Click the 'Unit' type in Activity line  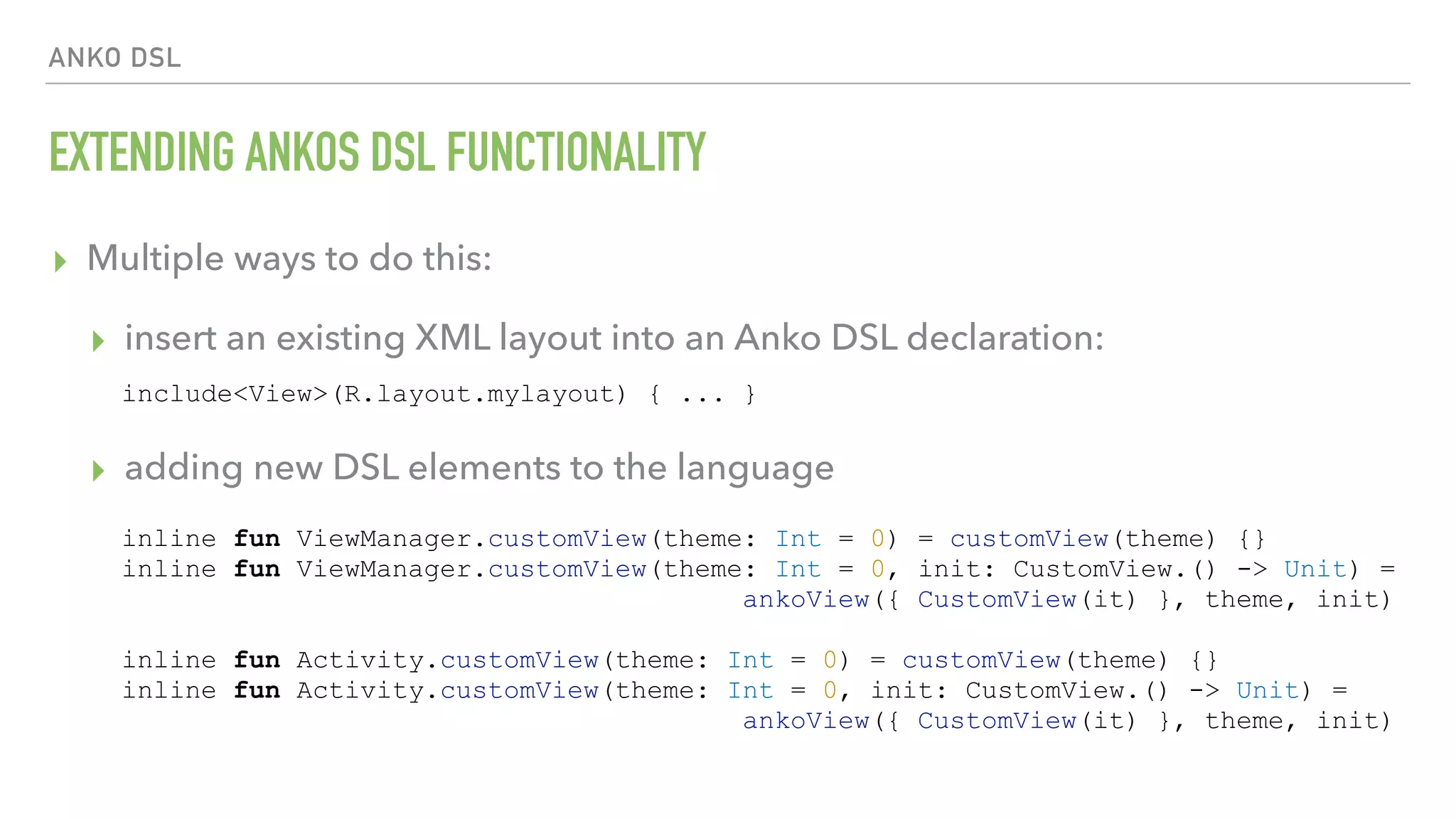click(x=1268, y=691)
